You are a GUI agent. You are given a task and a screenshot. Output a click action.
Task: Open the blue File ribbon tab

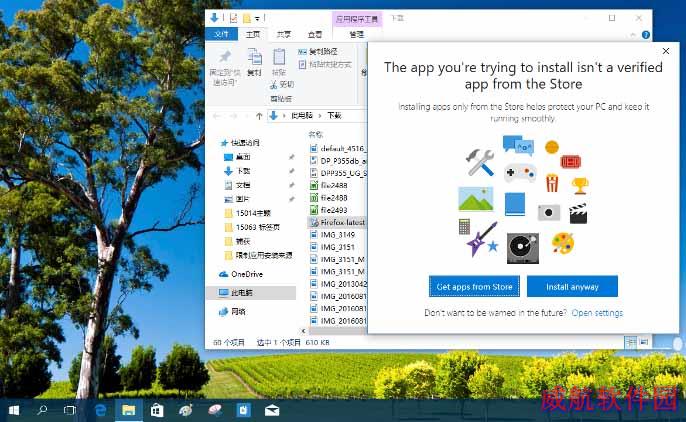[221, 34]
